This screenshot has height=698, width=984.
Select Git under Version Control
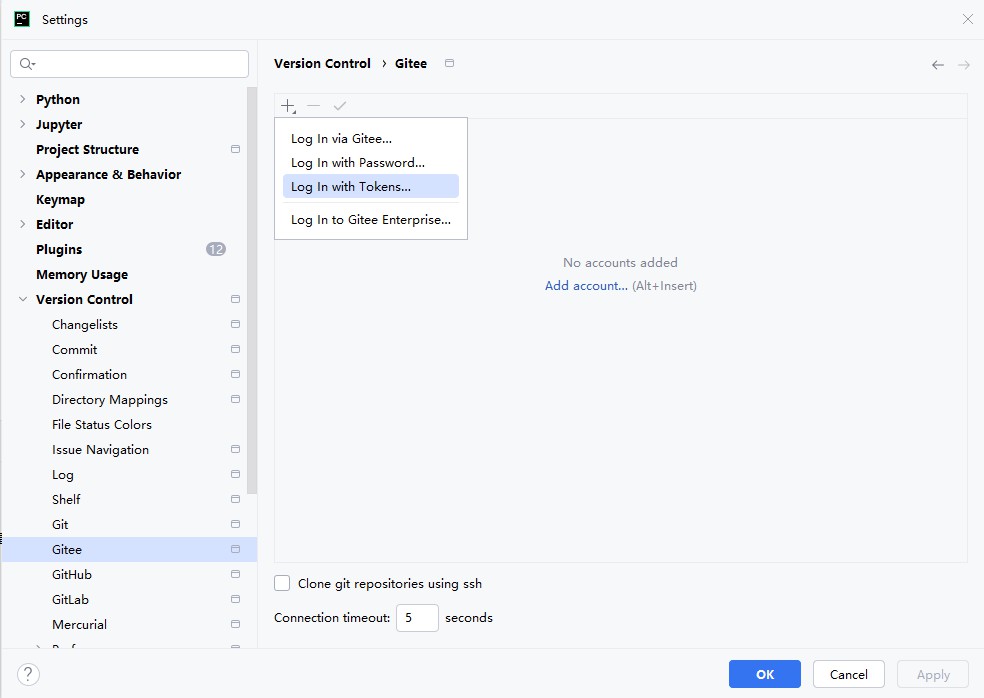pyautogui.click(x=60, y=524)
